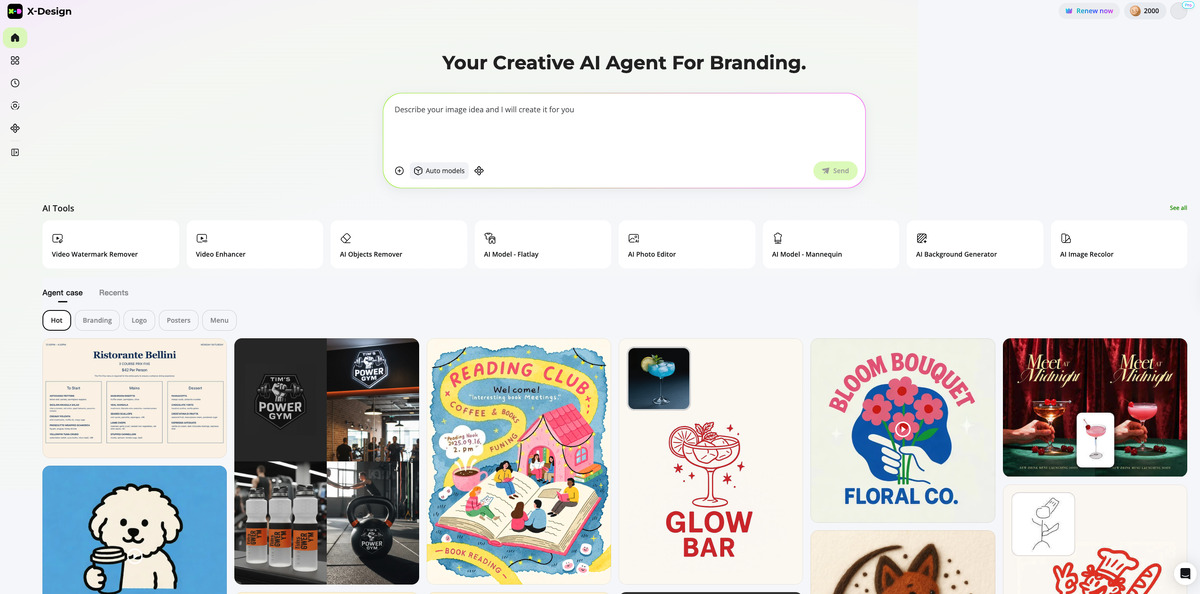Open the Glow Bar logo thumbnail
1200x594 pixels.
(711, 461)
